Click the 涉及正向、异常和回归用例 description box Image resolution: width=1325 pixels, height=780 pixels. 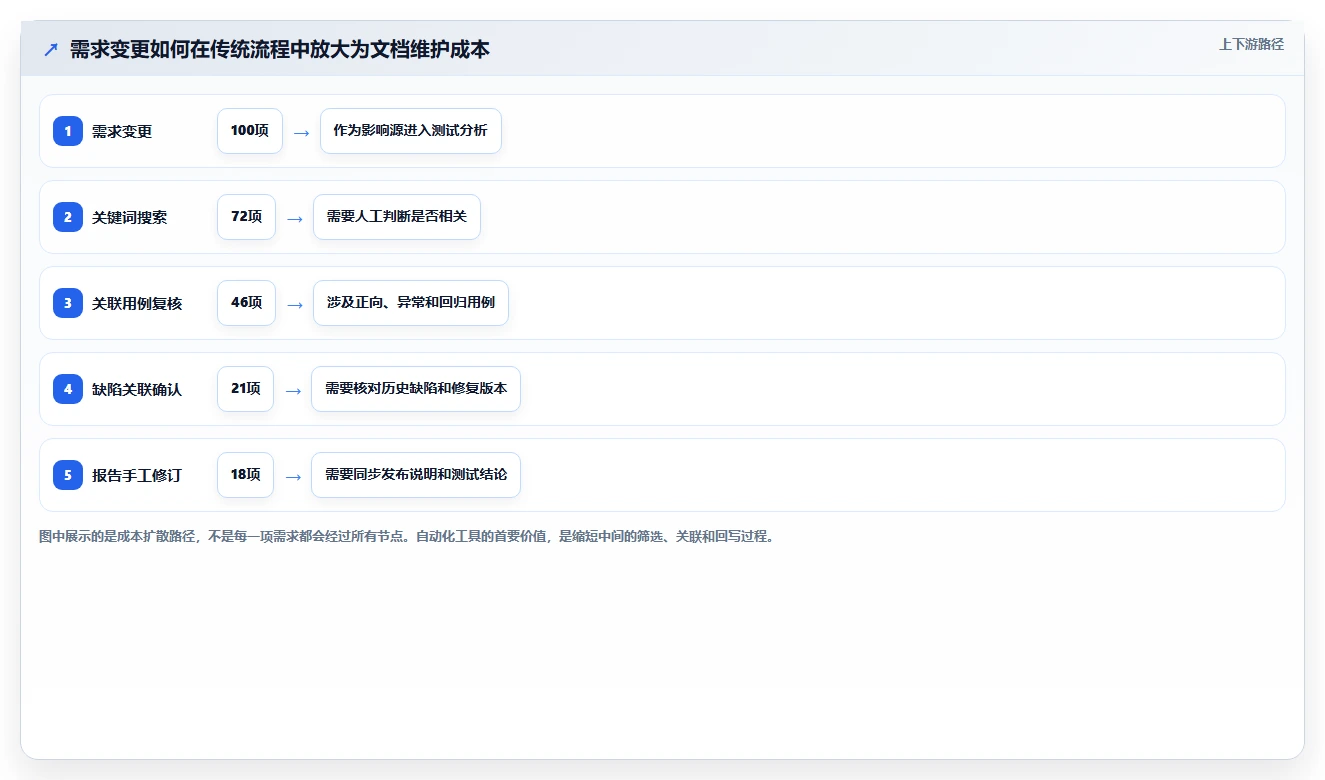(x=411, y=303)
